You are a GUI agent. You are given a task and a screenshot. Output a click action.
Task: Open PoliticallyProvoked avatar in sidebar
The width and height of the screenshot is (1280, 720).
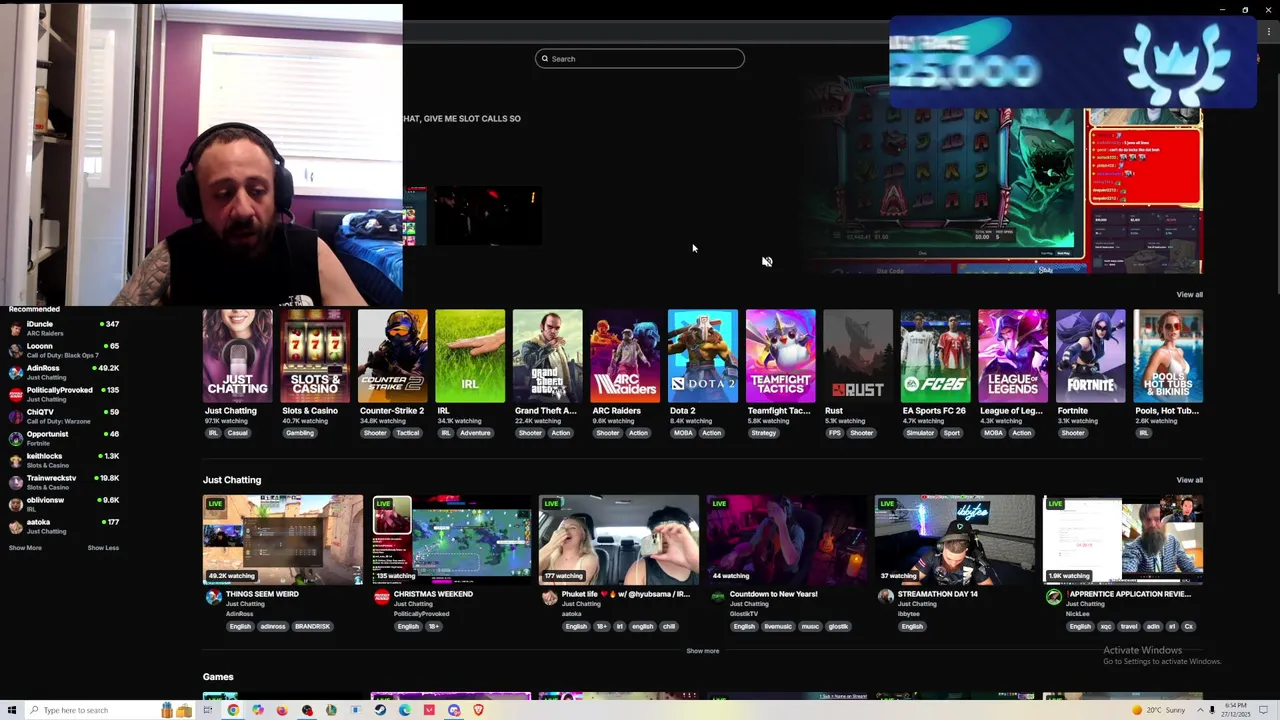click(x=15, y=394)
